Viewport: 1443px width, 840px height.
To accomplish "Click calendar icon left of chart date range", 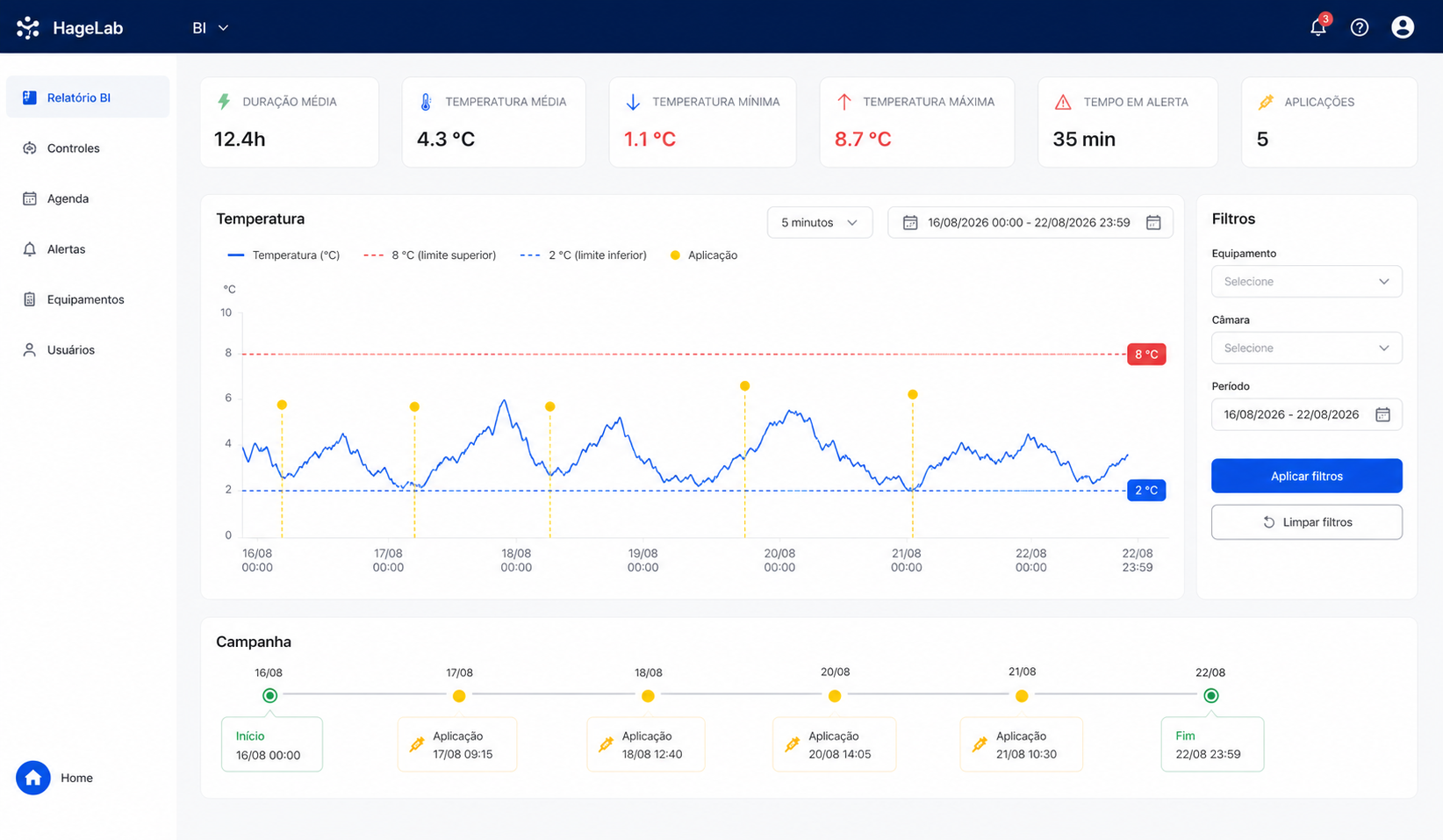I will tap(910, 223).
